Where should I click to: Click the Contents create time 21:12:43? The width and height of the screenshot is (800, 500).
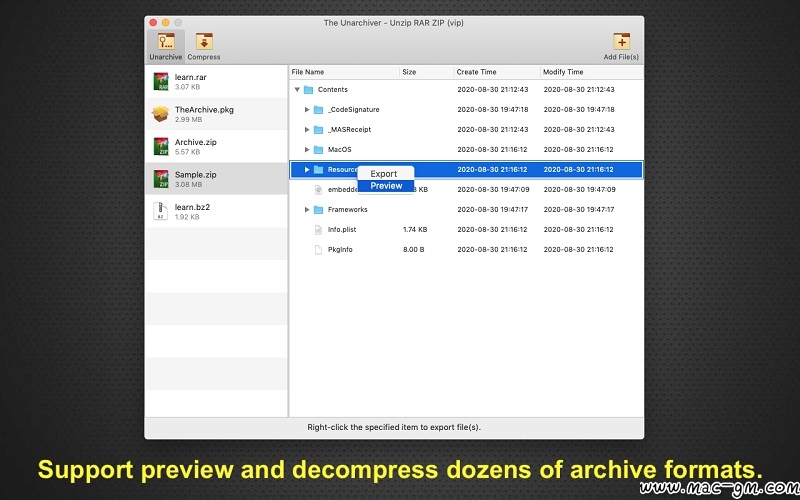493,90
